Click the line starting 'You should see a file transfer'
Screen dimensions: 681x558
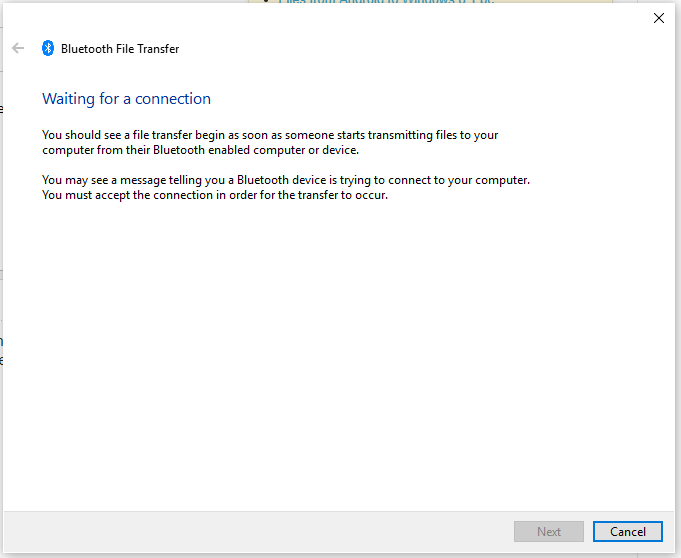[270, 135]
